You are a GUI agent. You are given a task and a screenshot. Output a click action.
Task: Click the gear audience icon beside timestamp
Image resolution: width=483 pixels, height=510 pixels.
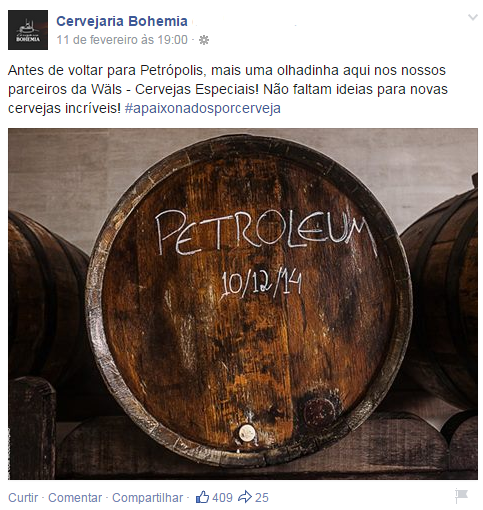click(204, 40)
